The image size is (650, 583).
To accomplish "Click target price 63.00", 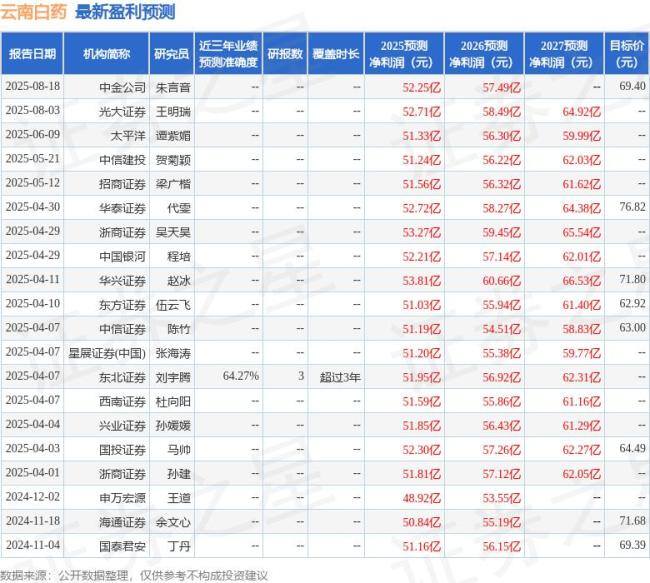I will 632,328.
